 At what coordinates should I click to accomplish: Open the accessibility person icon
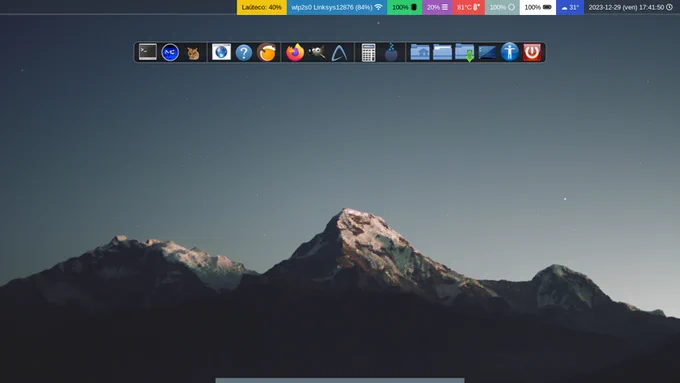pyautogui.click(x=510, y=52)
